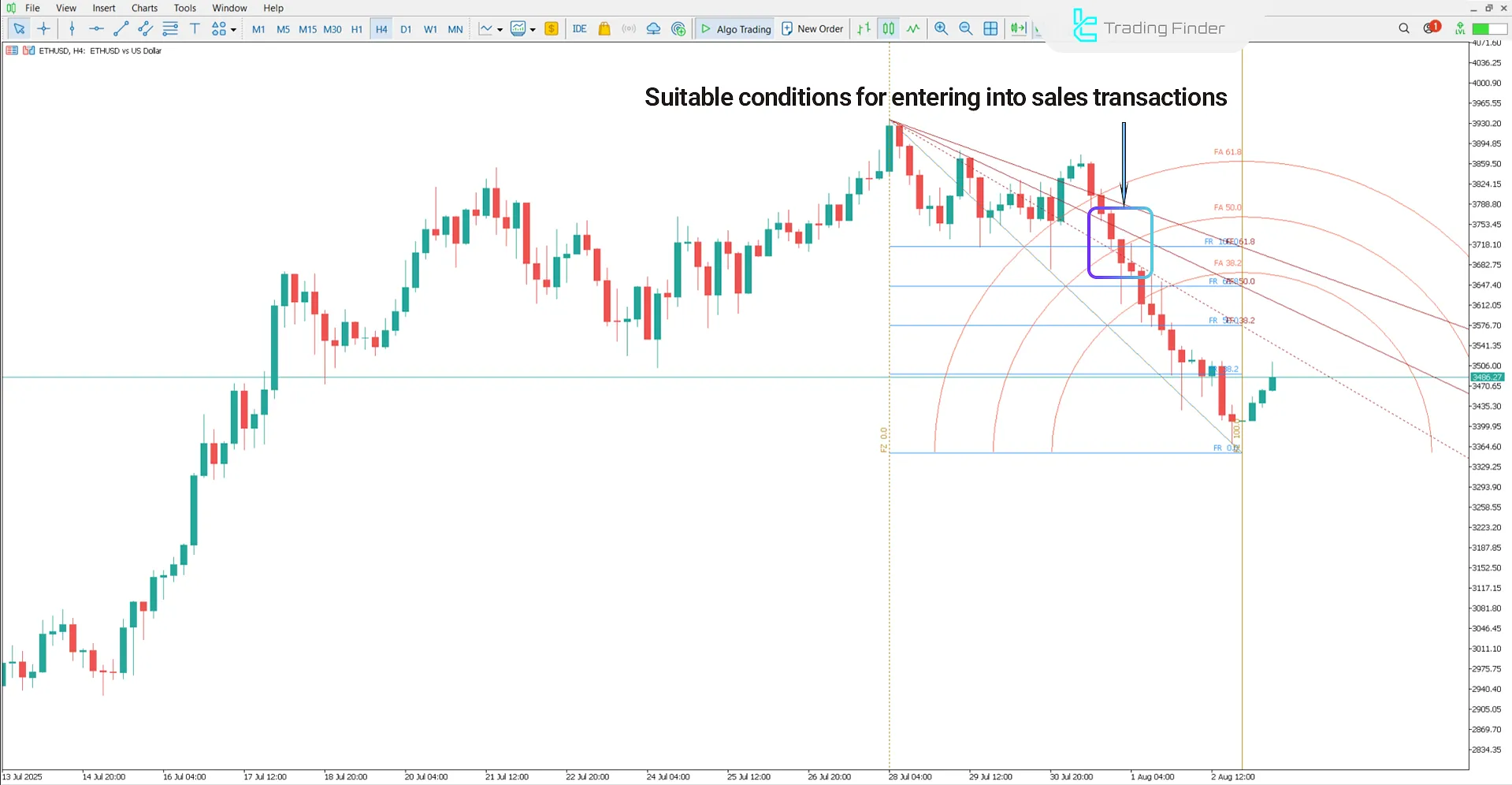Image resolution: width=1512 pixels, height=785 pixels.
Task: Switch chart to M1 timeframe
Action: coord(258,29)
